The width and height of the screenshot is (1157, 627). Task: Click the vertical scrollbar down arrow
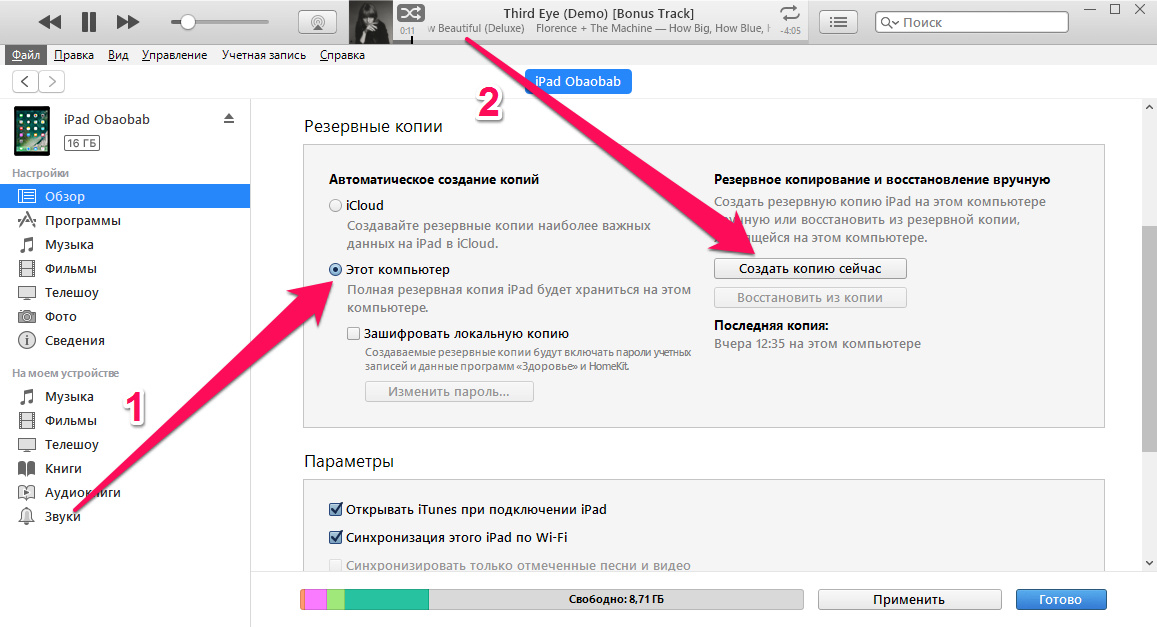(1150, 564)
